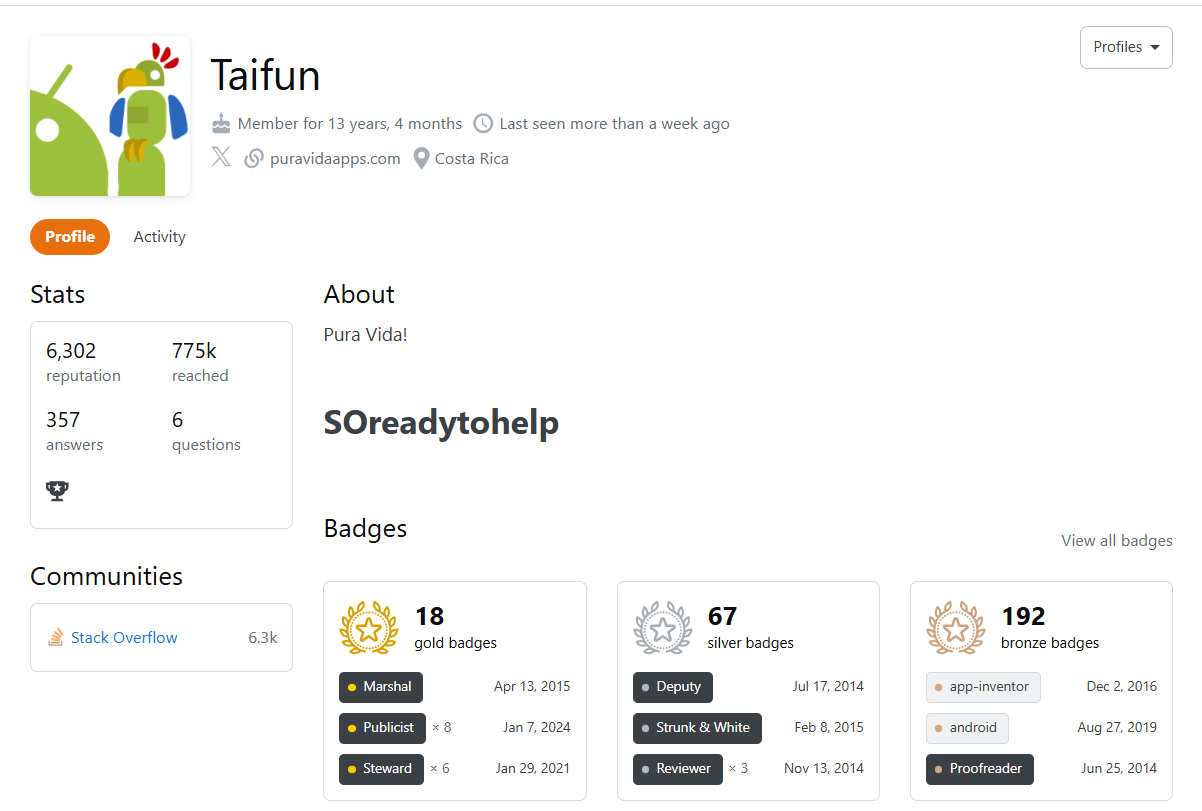The width and height of the screenshot is (1202, 811).
Task: Click the Stack Overflow logo icon
Action: pos(56,637)
